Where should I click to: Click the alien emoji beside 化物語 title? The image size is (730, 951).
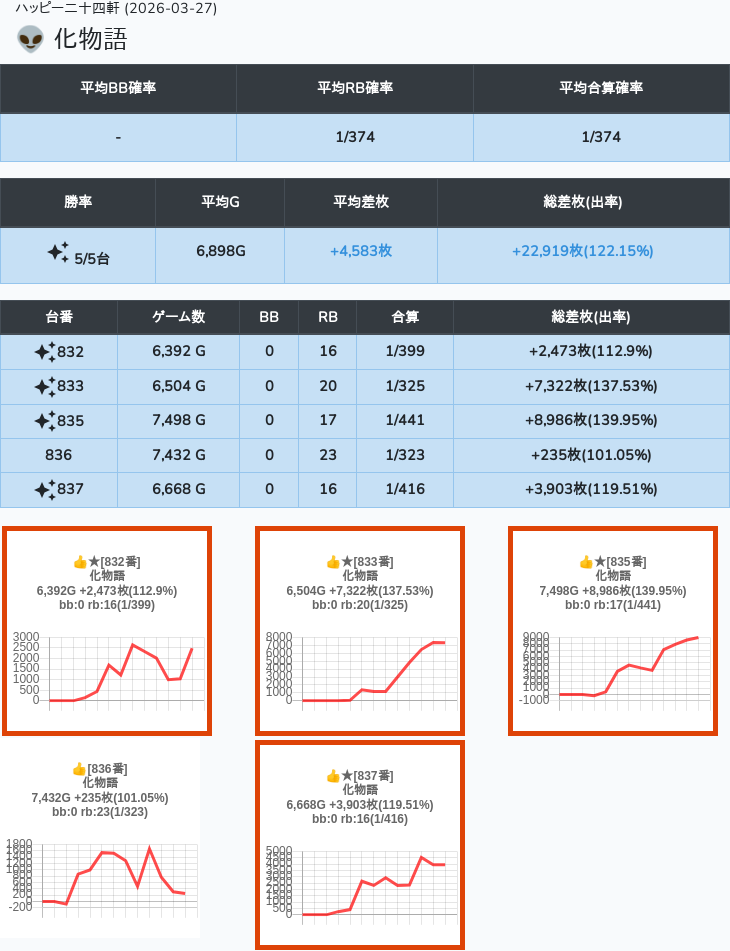30,40
